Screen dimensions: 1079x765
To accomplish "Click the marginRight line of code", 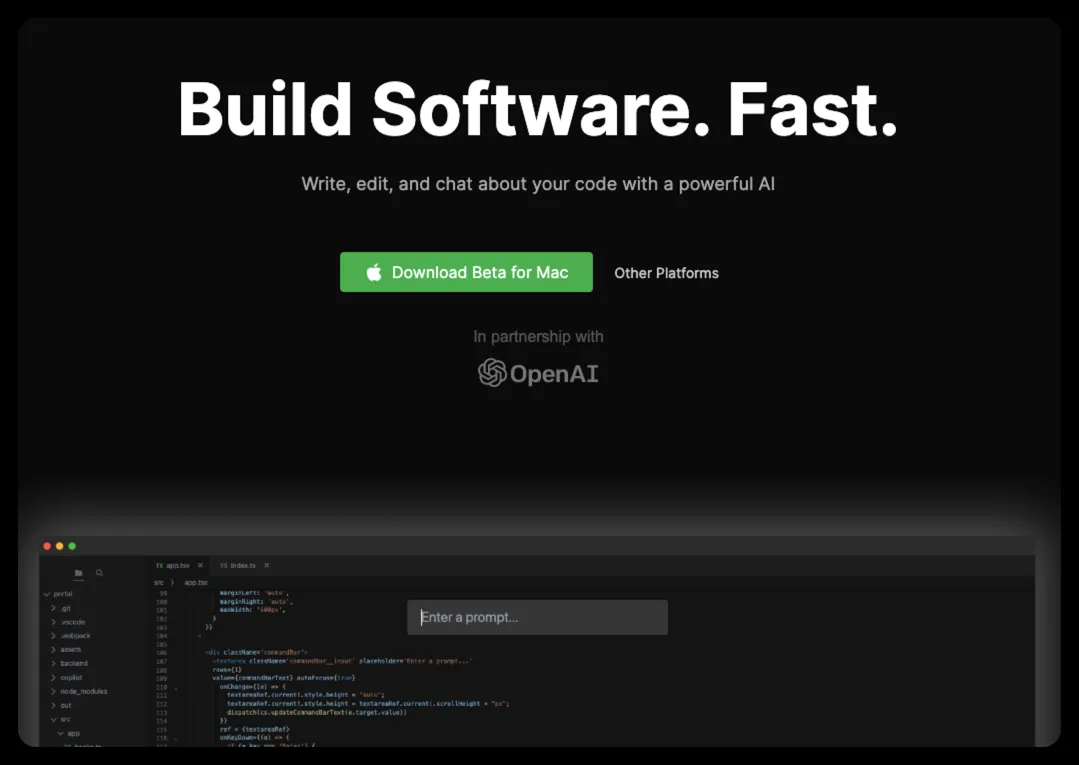I will [x=256, y=601].
